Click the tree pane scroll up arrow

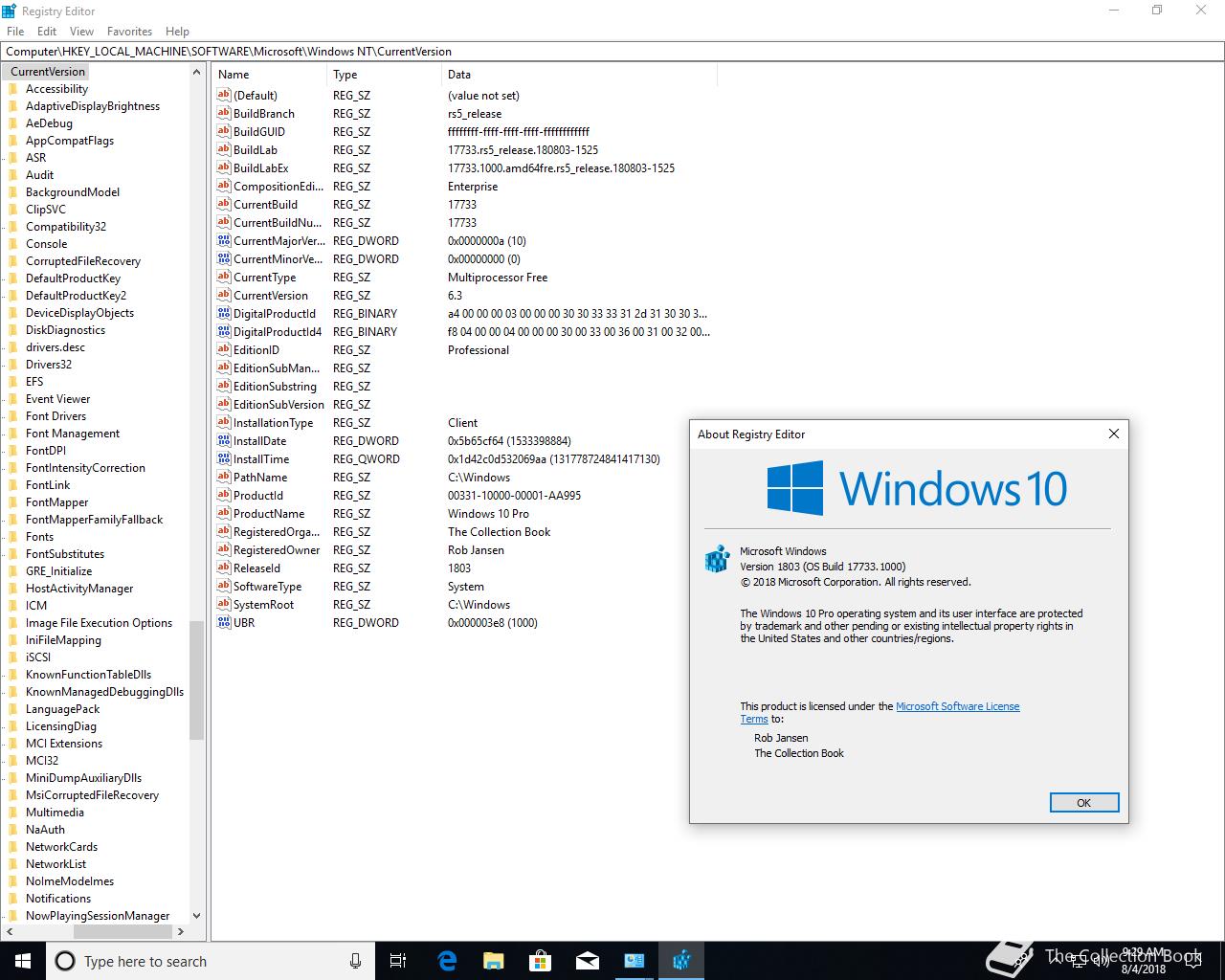[196, 72]
